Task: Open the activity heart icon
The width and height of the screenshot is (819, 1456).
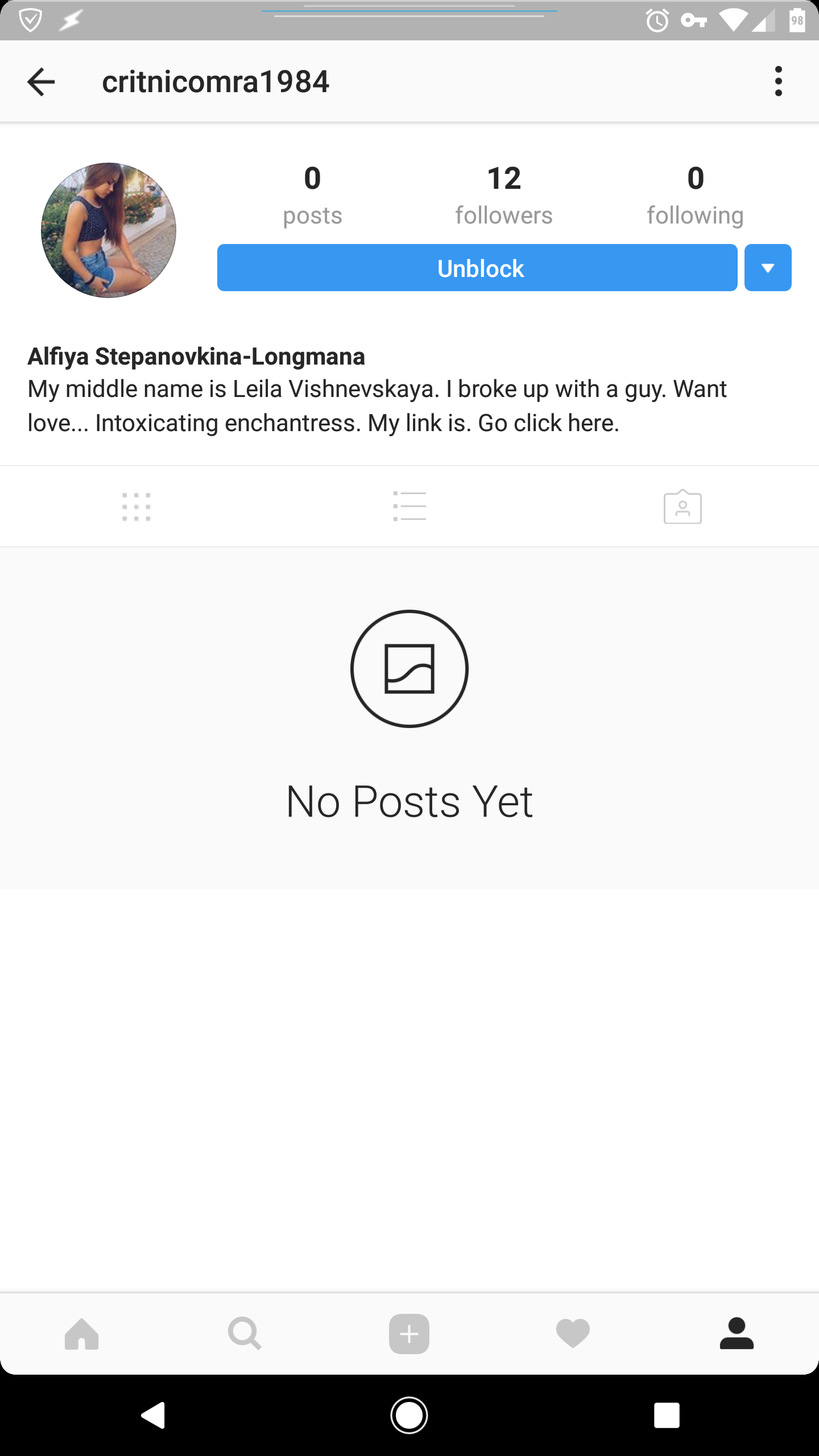Action: (573, 1334)
